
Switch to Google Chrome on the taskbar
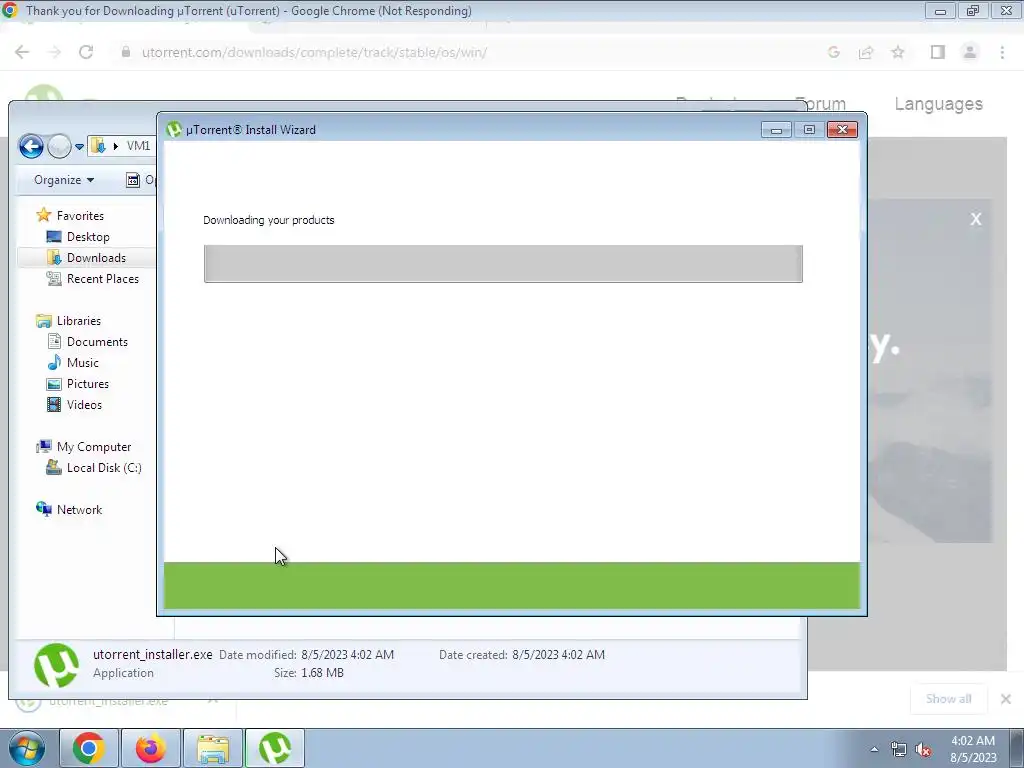[x=88, y=748]
